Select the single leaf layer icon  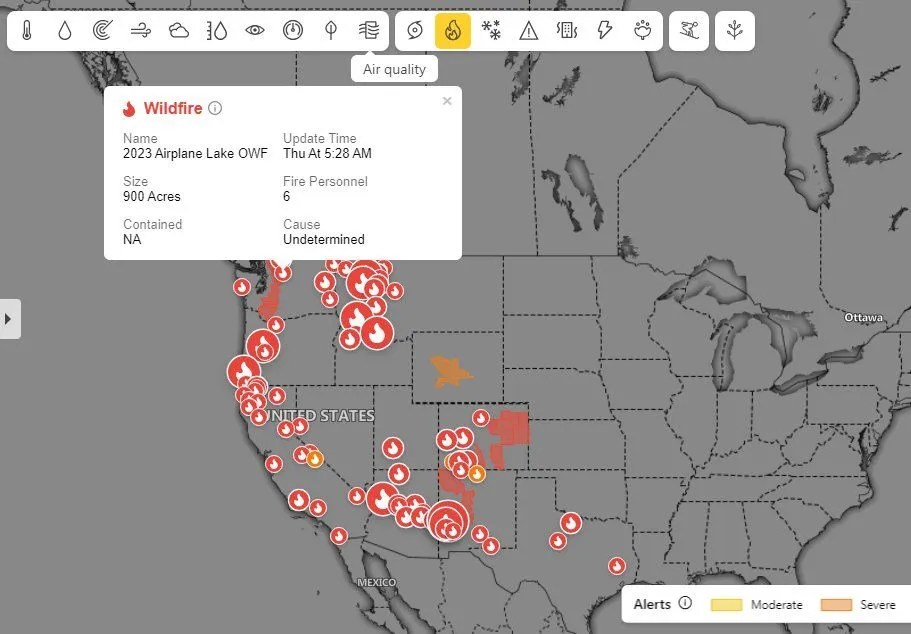click(x=331, y=30)
